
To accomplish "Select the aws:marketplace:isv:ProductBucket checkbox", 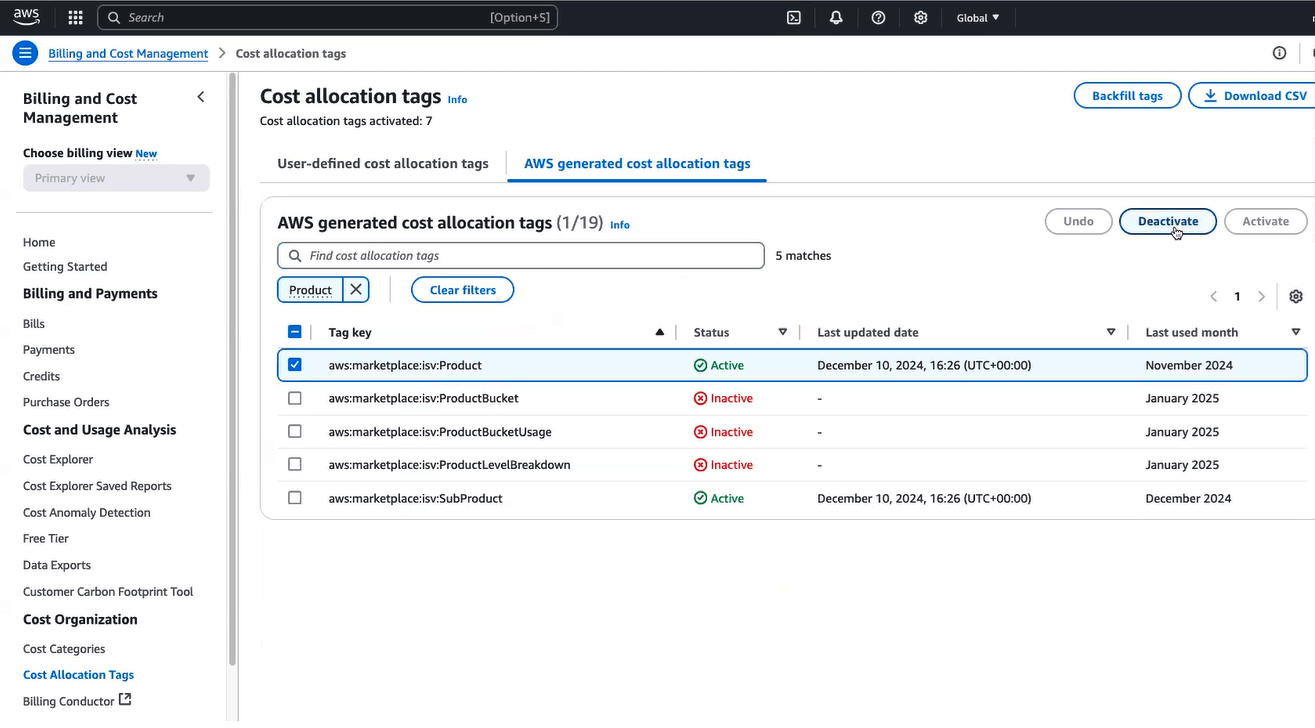I will coord(295,398).
